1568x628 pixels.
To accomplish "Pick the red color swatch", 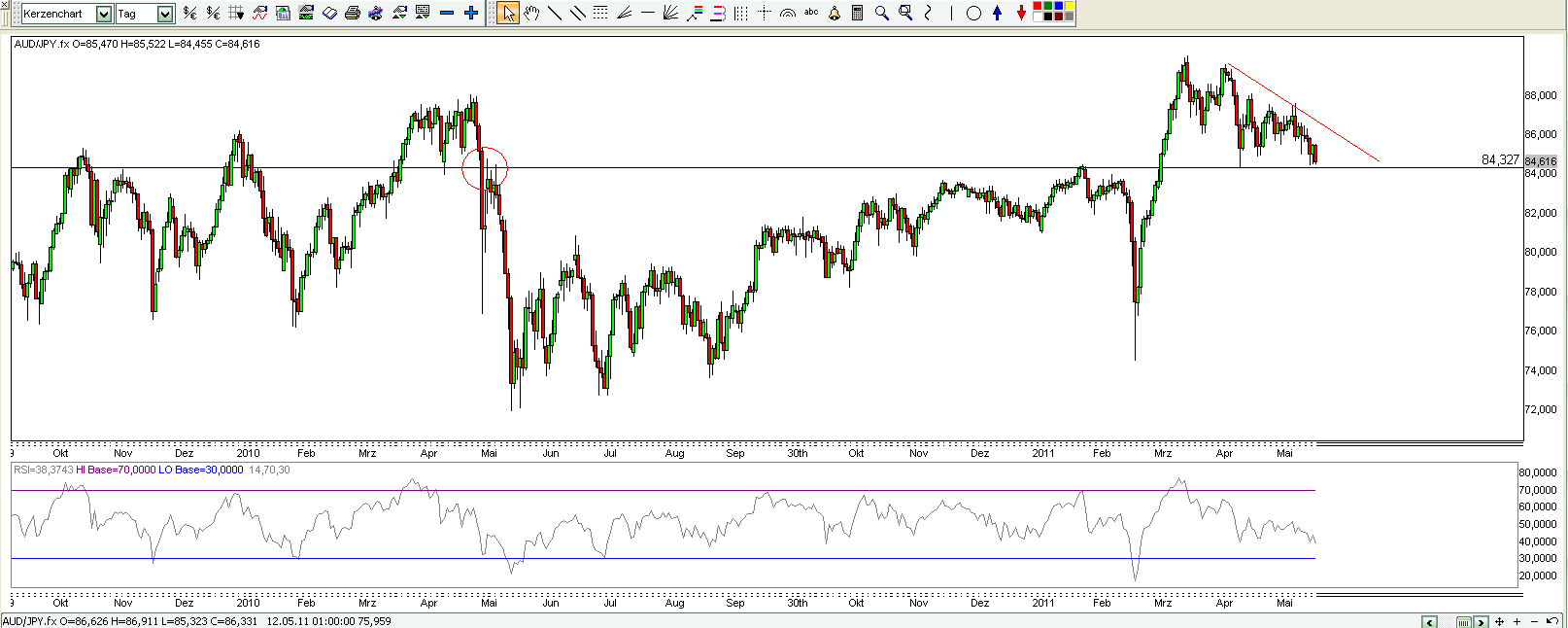I will pos(1038,6).
